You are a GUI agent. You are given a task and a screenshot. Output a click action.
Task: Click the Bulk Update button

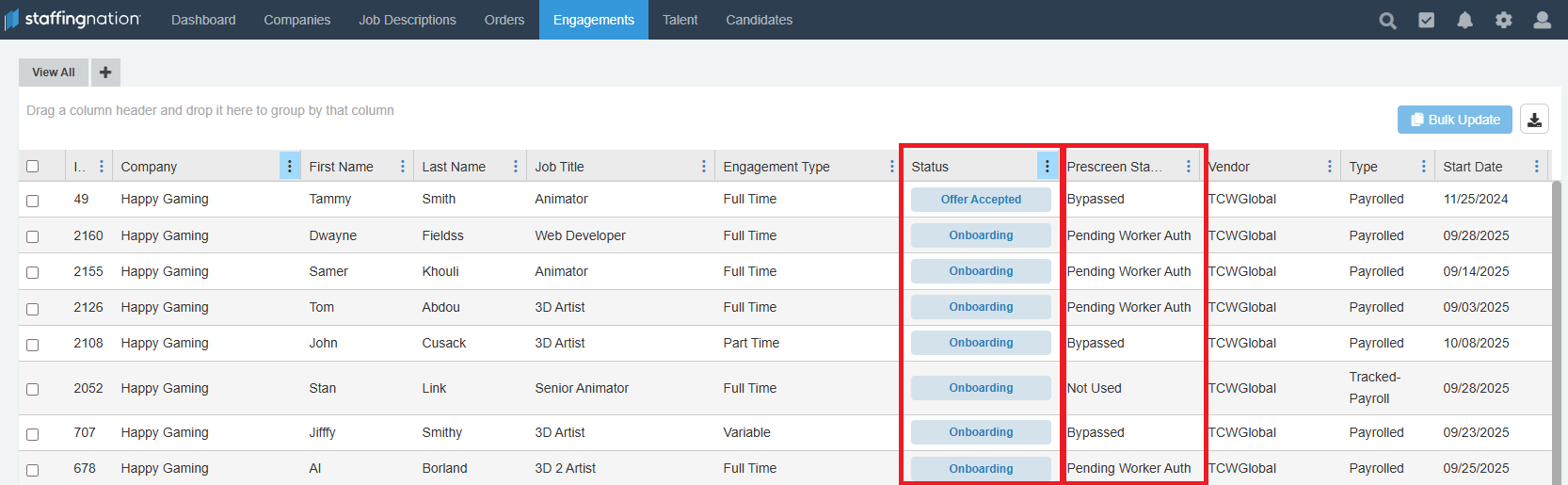pyautogui.click(x=1454, y=120)
